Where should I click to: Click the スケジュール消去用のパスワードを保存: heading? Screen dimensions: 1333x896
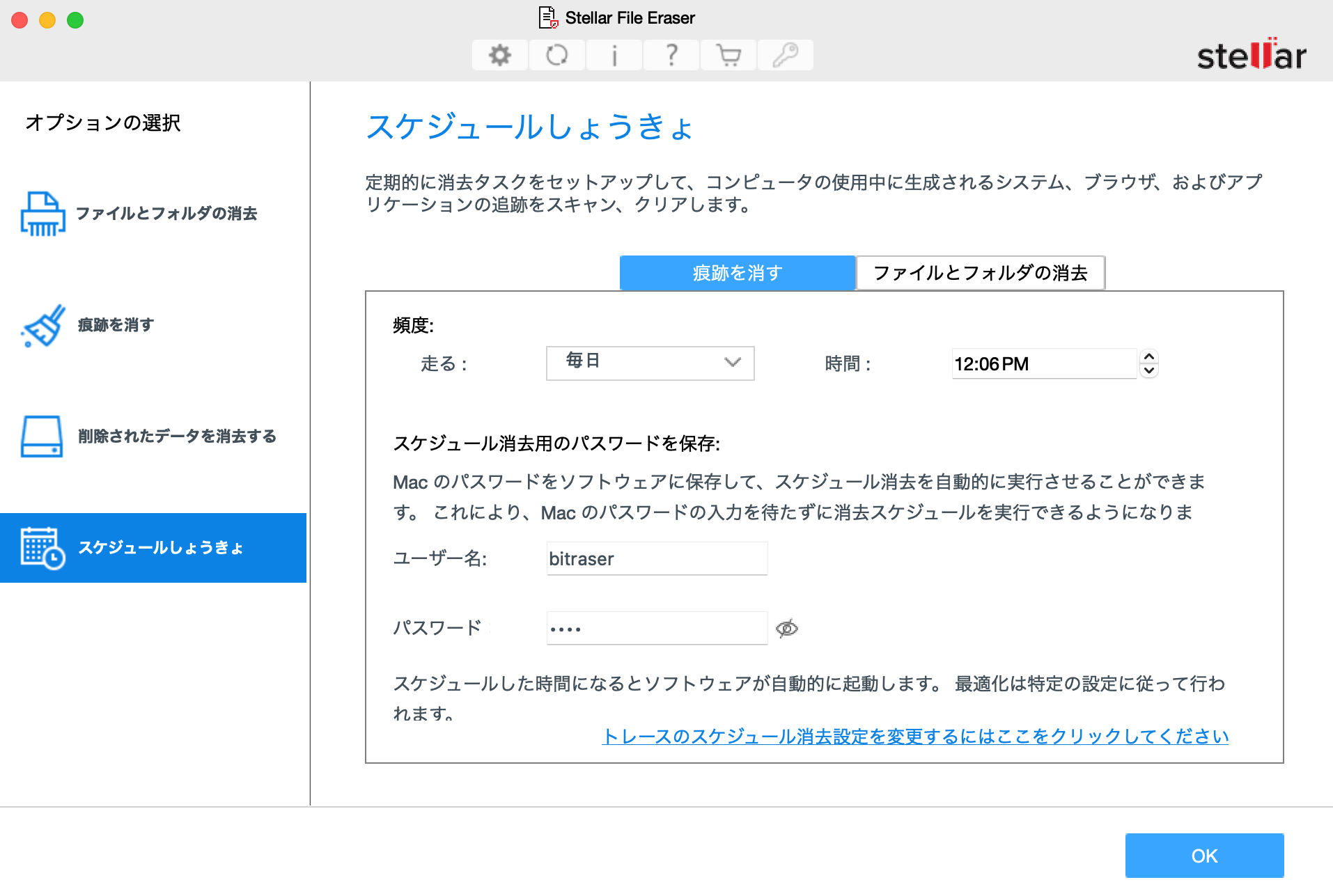tap(556, 443)
